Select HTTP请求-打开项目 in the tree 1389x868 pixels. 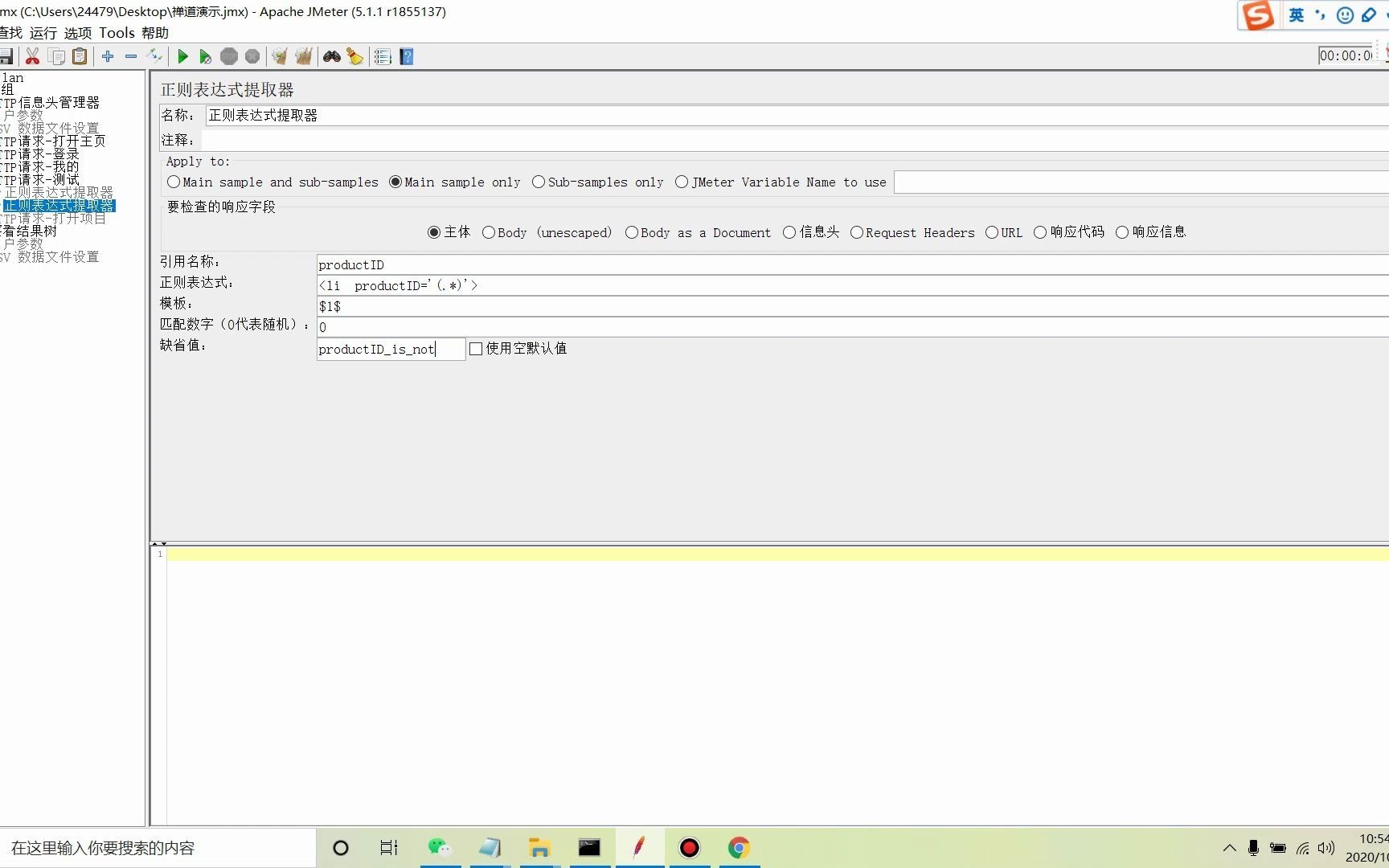pyautogui.click(x=52, y=219)
